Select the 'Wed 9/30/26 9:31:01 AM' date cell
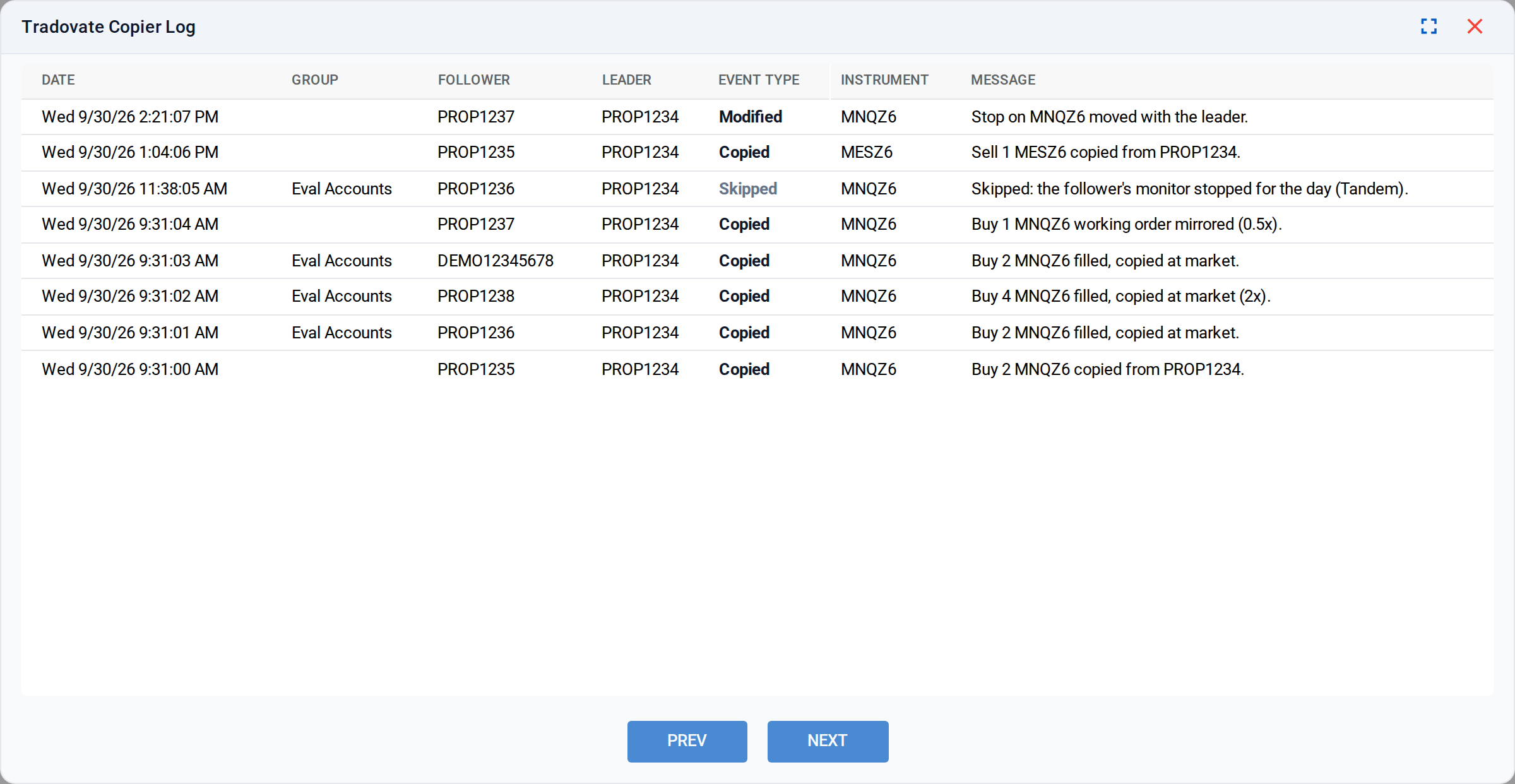 (x=130, y=333)
